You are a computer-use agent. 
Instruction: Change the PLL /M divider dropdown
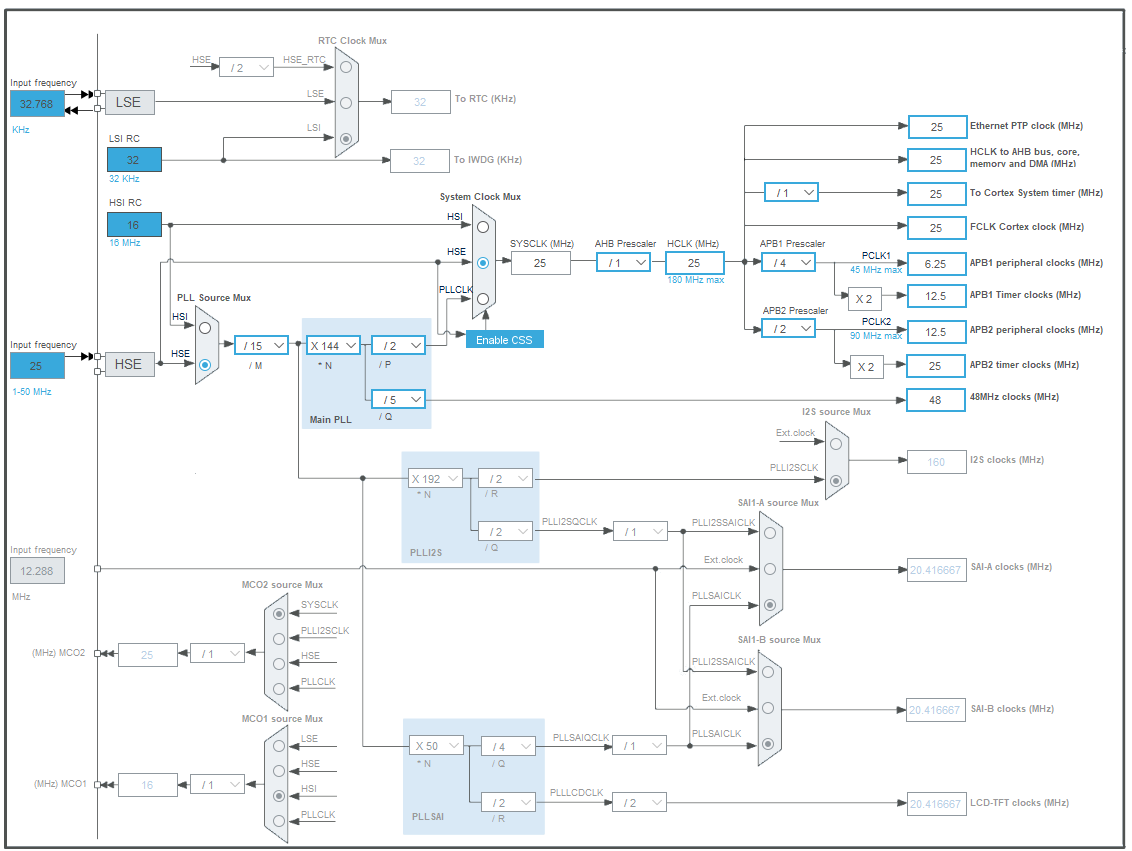point(261,345)
